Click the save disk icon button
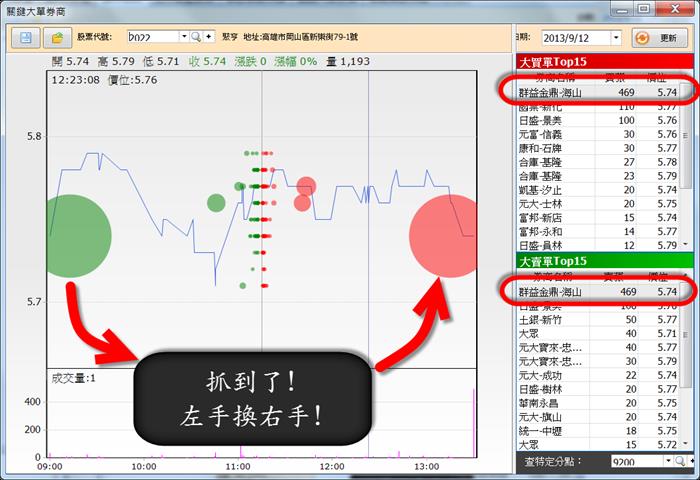Screen dimensions: 700x480 point(25,38)
